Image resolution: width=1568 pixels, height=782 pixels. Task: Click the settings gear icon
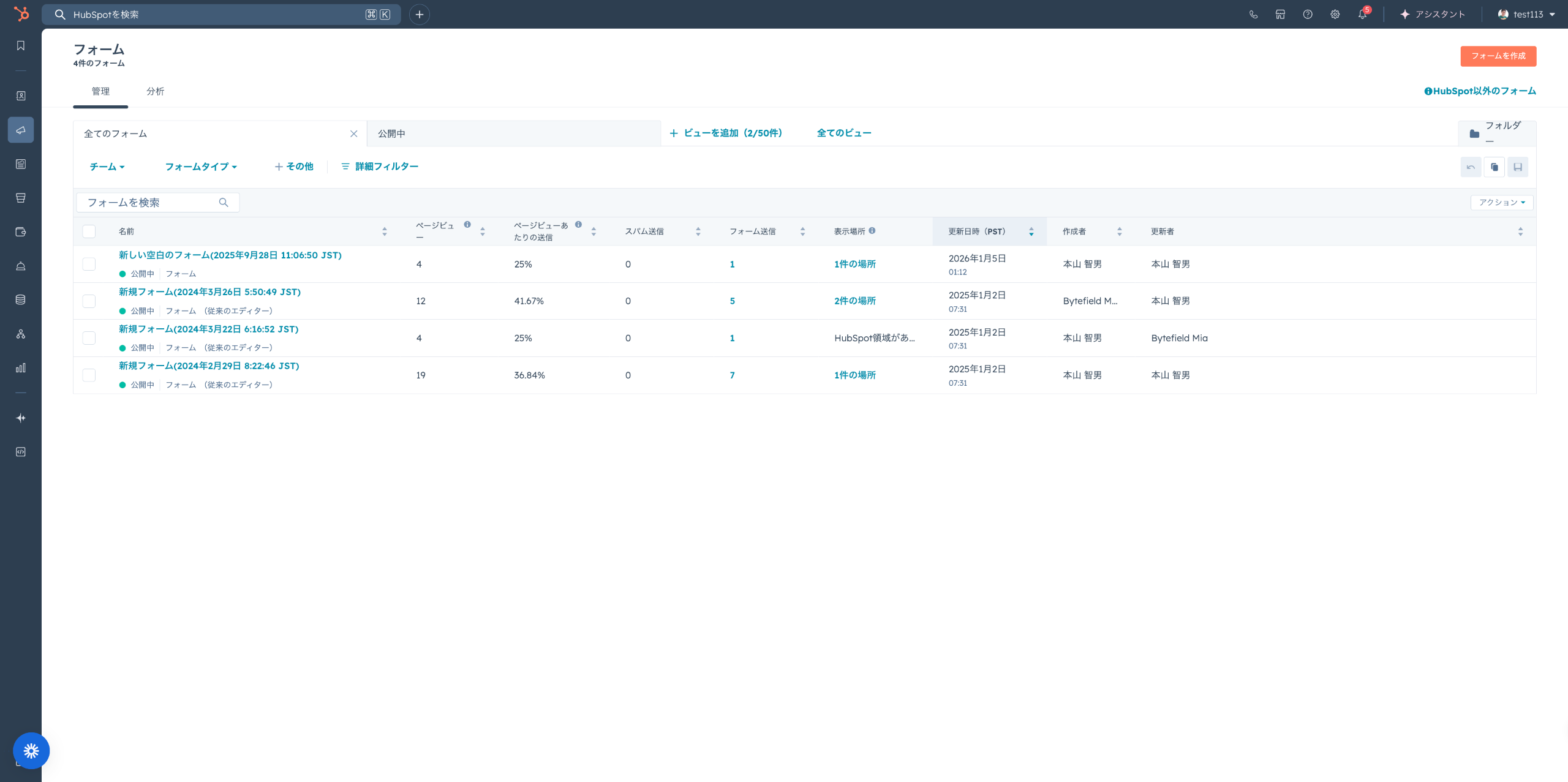click(x=1335, y=14)
